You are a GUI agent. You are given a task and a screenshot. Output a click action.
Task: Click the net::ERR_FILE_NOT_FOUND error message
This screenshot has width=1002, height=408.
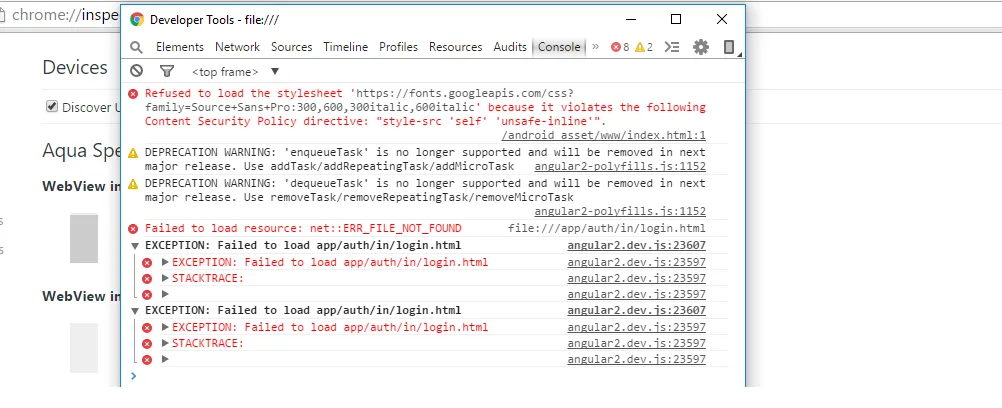pos(303,228)
